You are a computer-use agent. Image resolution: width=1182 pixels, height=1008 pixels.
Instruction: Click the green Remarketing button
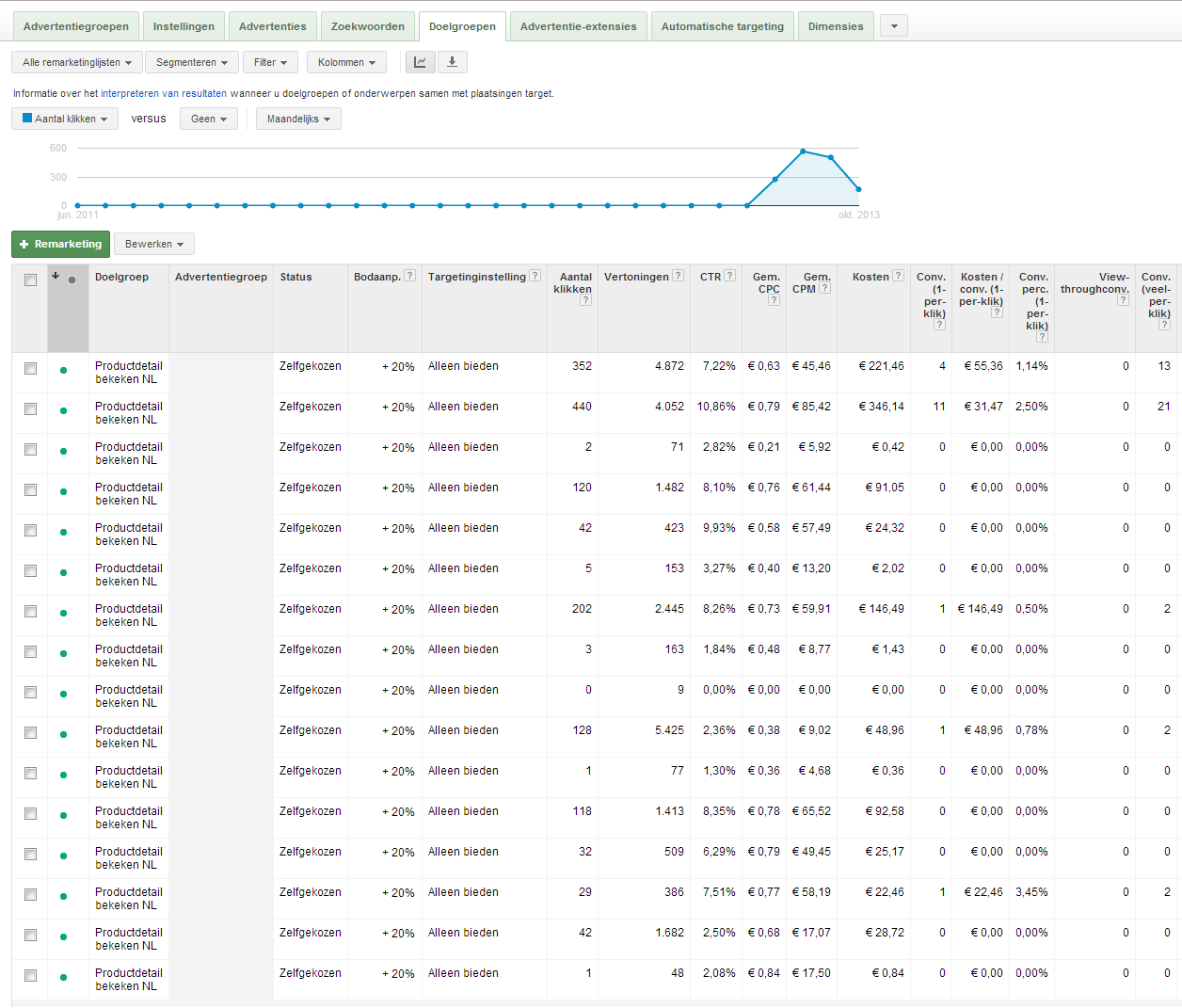[60, 244]
